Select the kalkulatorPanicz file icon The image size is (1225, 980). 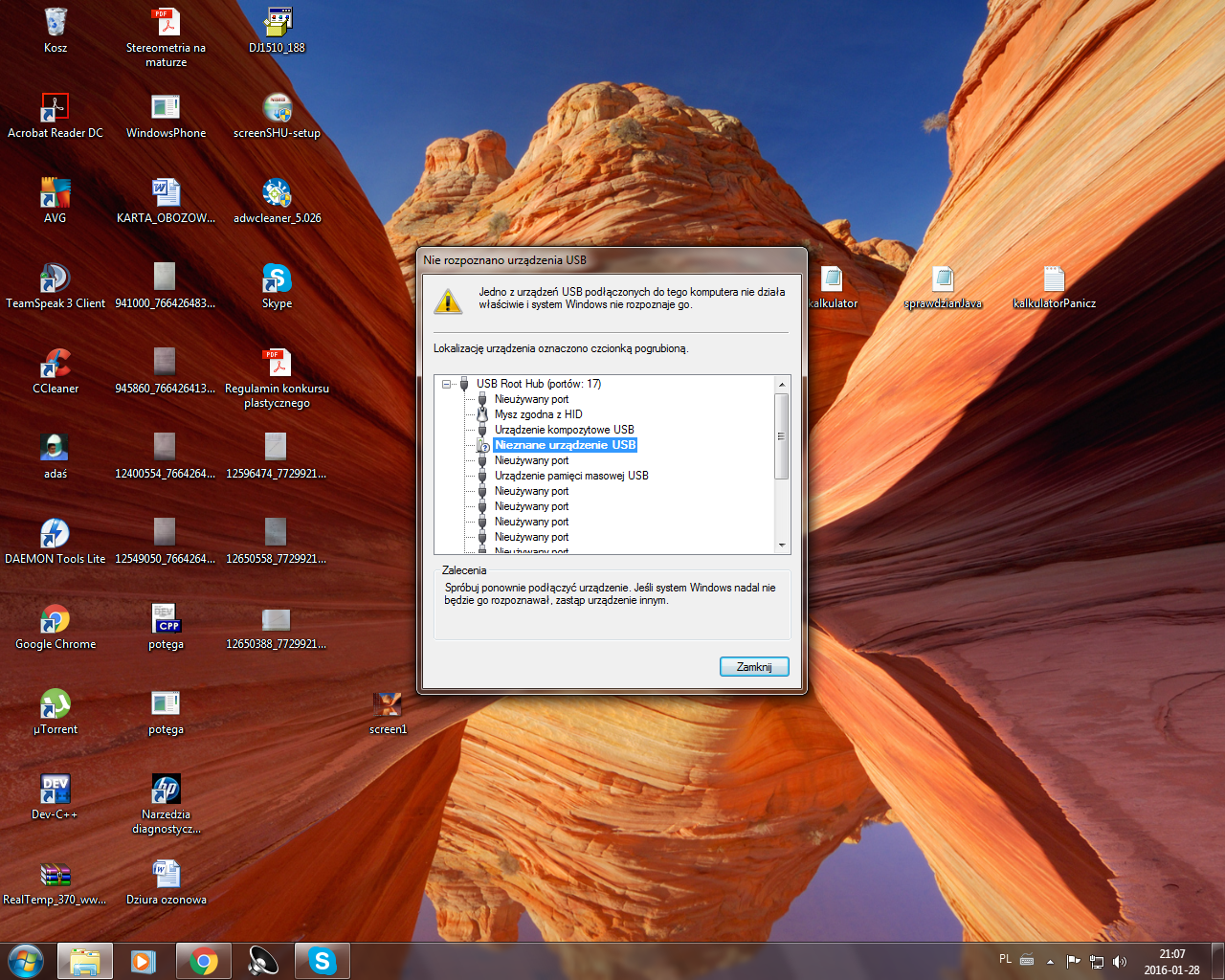1054,278
